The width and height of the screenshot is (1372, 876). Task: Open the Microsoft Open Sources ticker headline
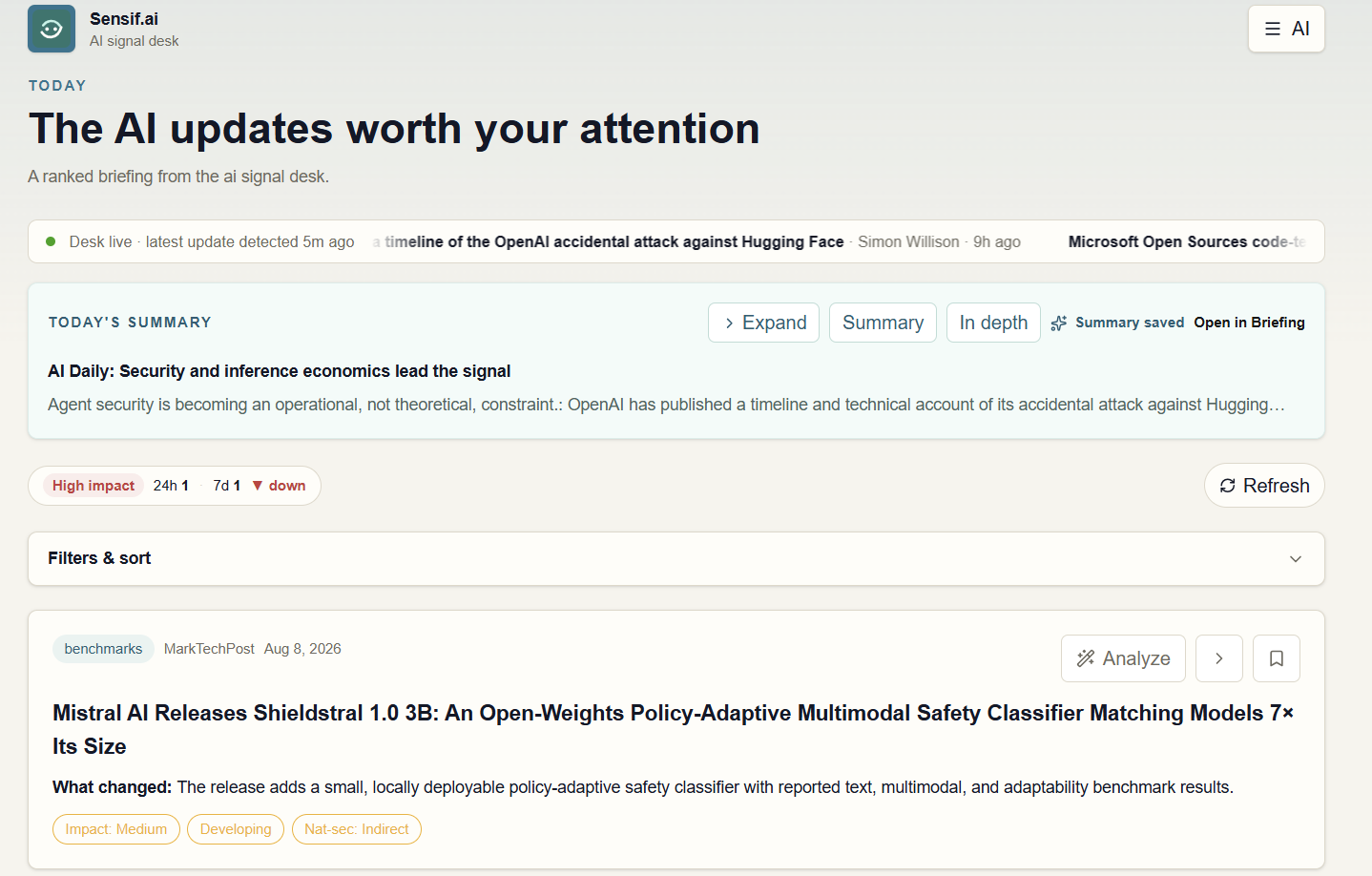point(1186,242)
